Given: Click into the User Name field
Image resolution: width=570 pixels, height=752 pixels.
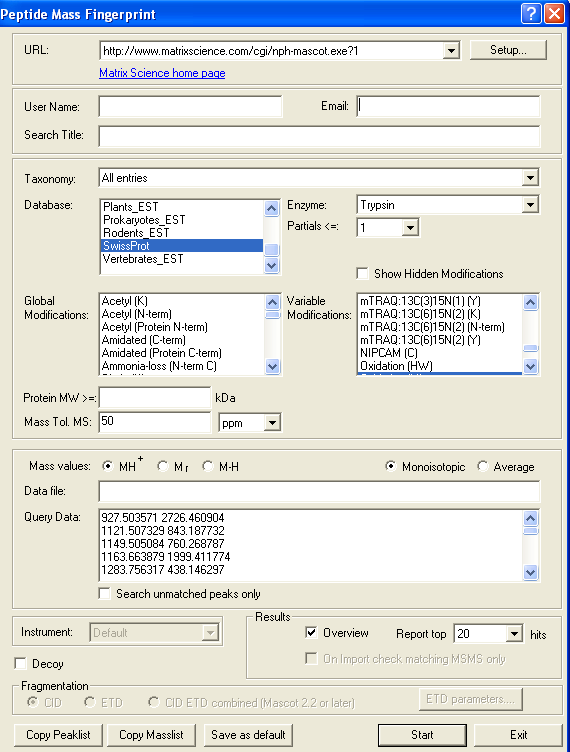Looking at the screenshot, I should point(190,106).
